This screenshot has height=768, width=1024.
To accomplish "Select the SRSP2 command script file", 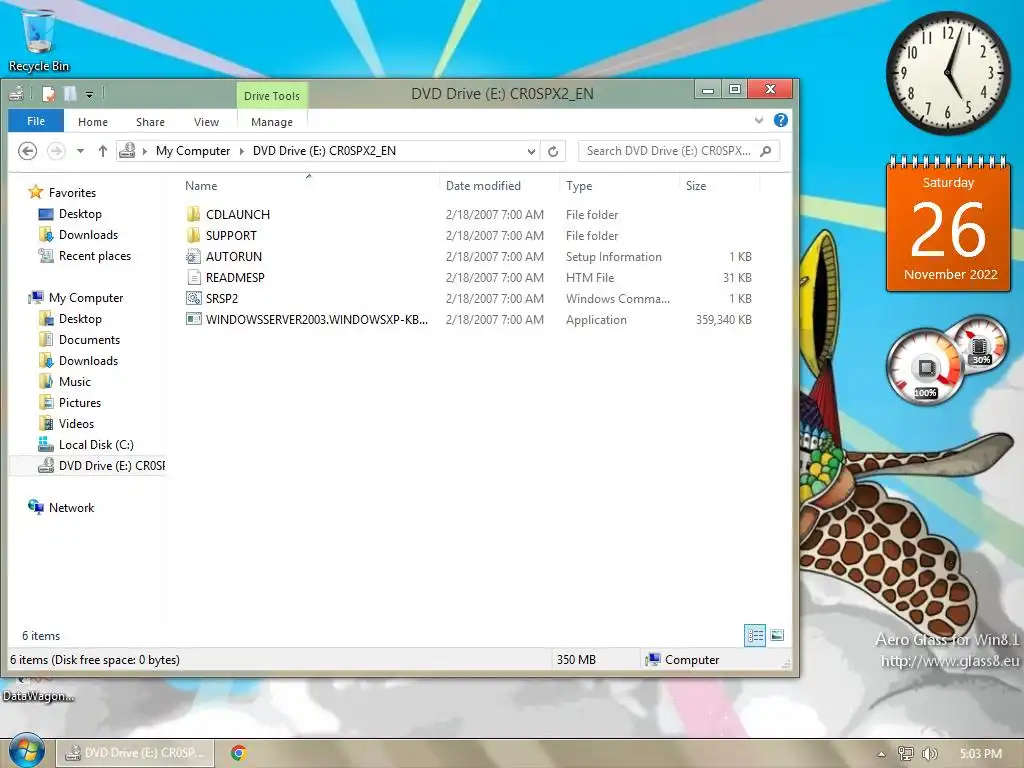I will [222, 298].
